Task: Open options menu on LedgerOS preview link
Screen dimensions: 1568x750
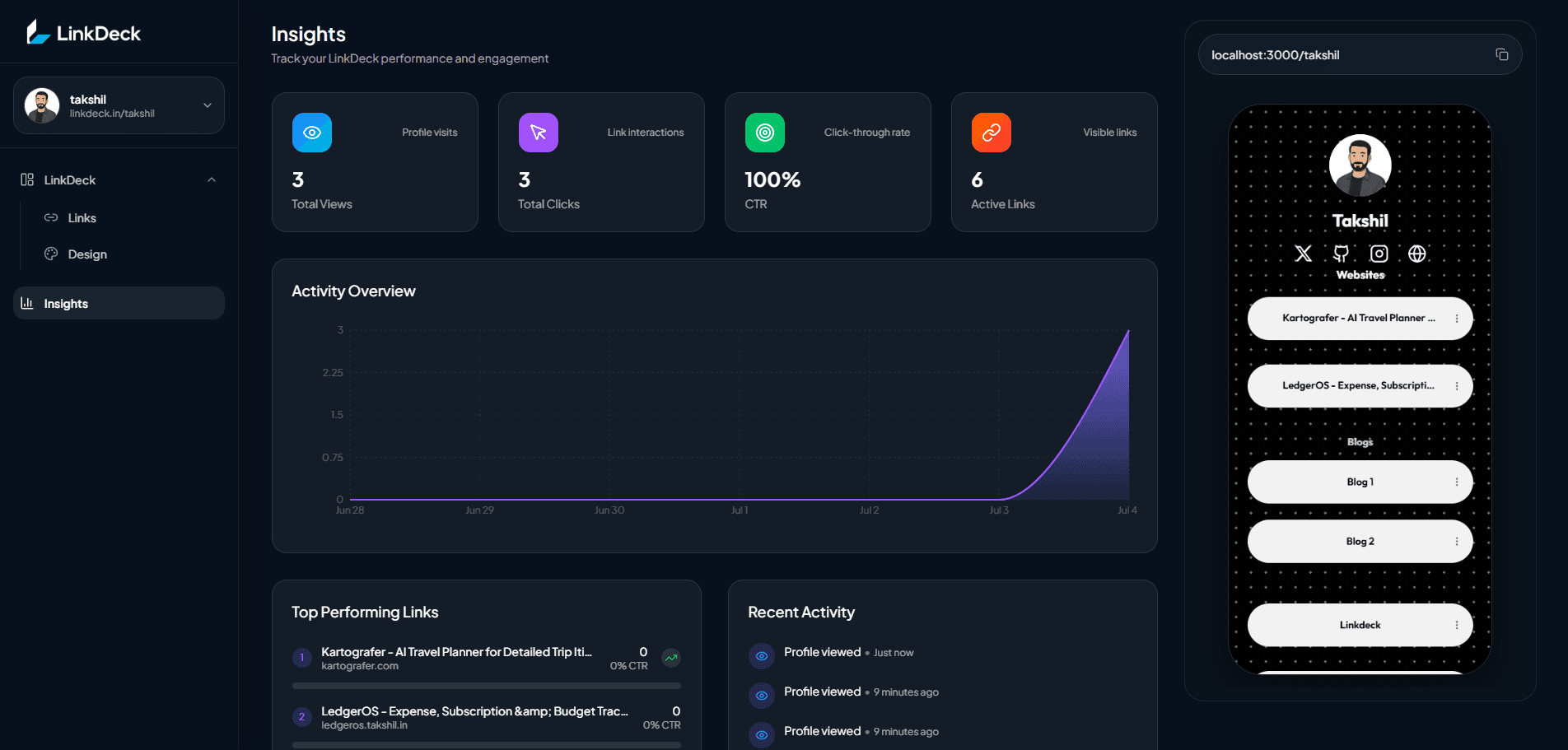Action: tap(1457, 386)
